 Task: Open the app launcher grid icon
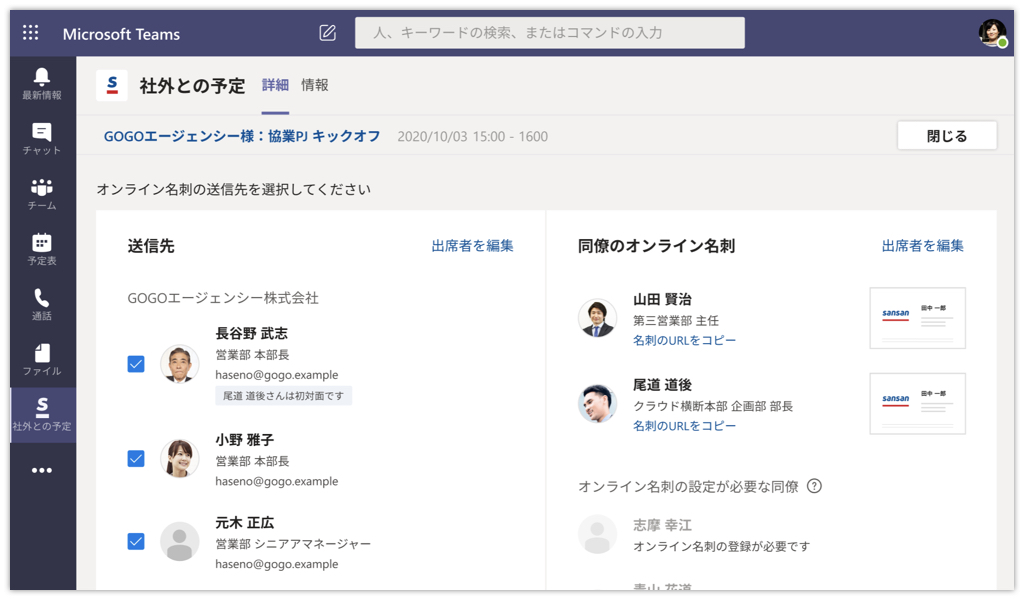[31, 33]
